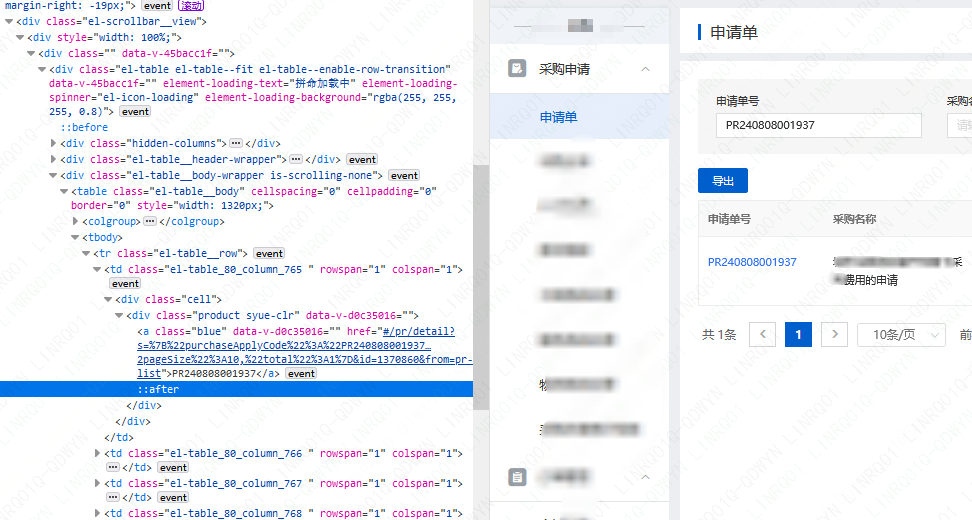Click the 采购申请 clipboard sidebar icon
This screenshot has width=972, height=520.
pos(517,68)
